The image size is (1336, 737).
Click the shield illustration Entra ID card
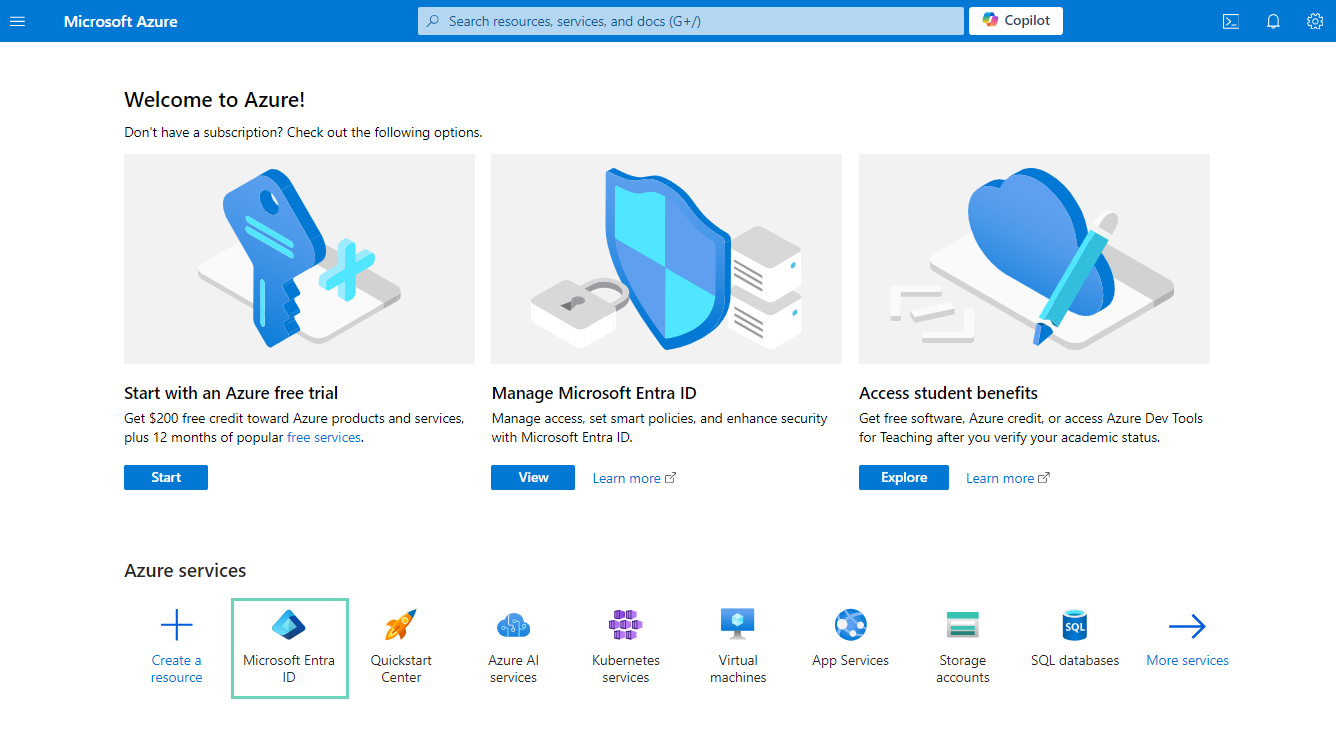point(666,259)
